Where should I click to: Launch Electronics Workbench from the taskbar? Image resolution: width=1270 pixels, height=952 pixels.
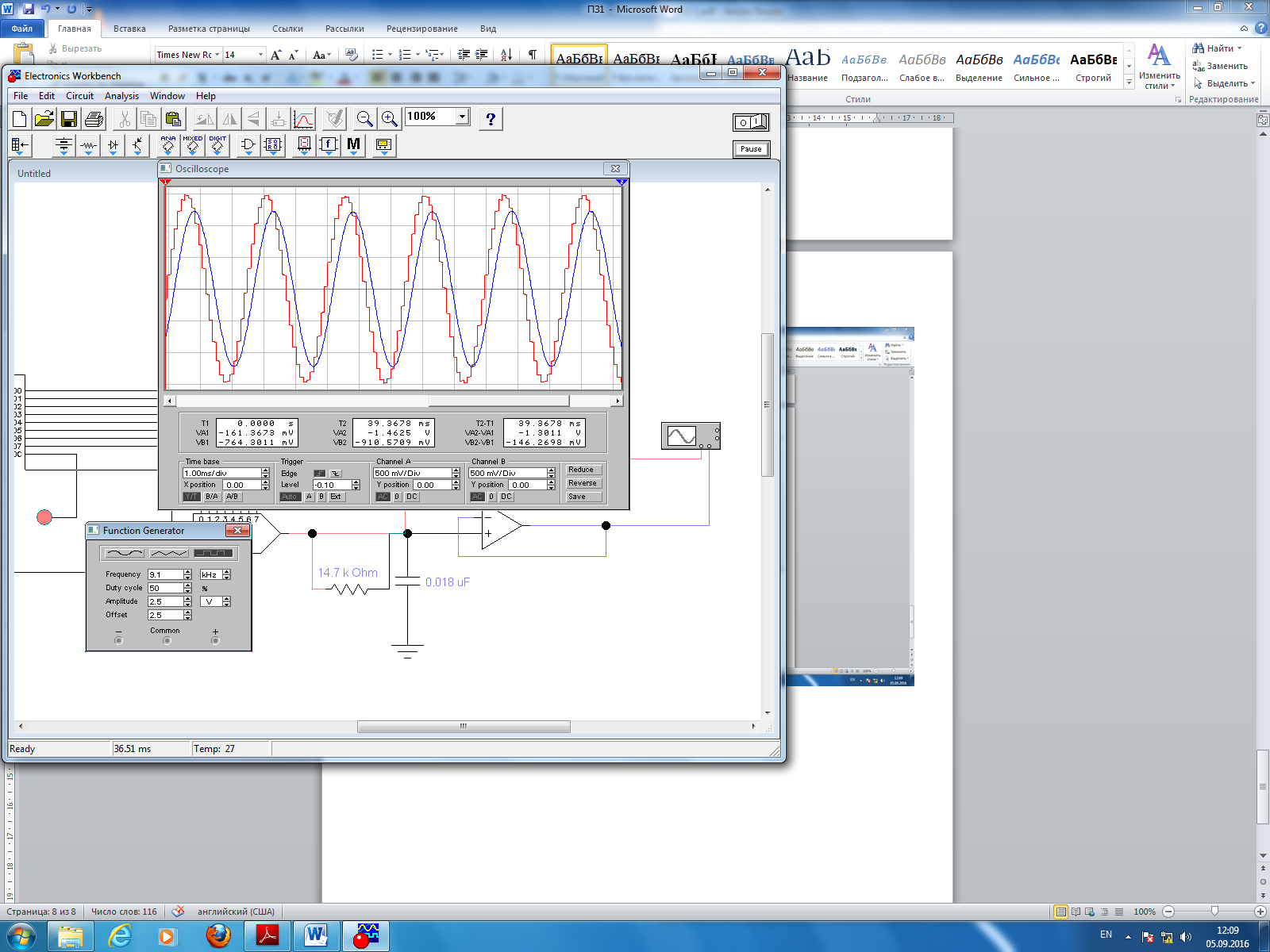[x=366, y=936]
